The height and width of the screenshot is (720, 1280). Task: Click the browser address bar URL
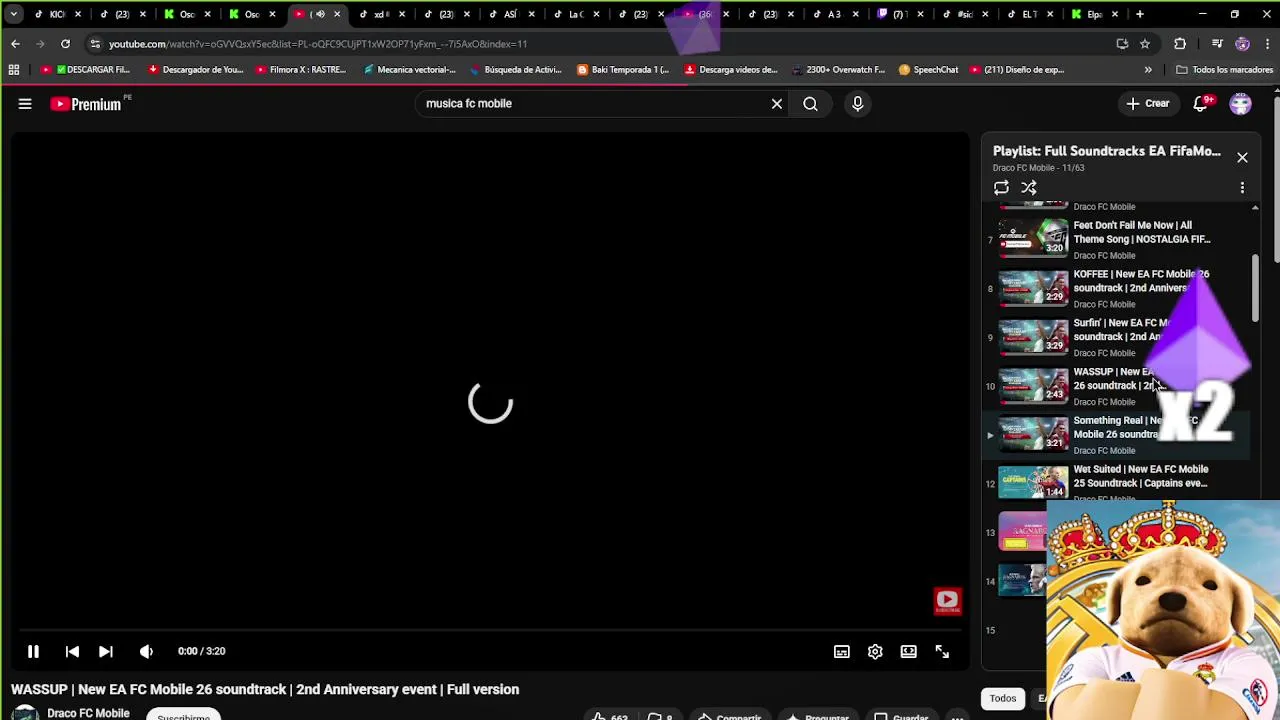pos(318,44)
